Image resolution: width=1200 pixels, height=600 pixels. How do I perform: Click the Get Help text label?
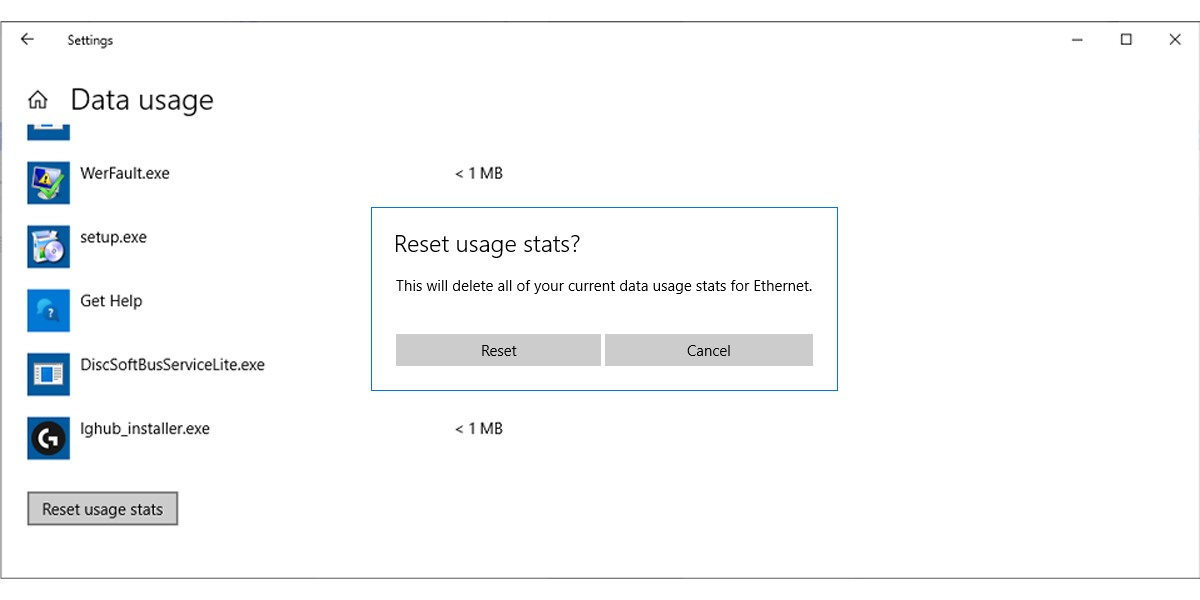(x=110, y=299)
